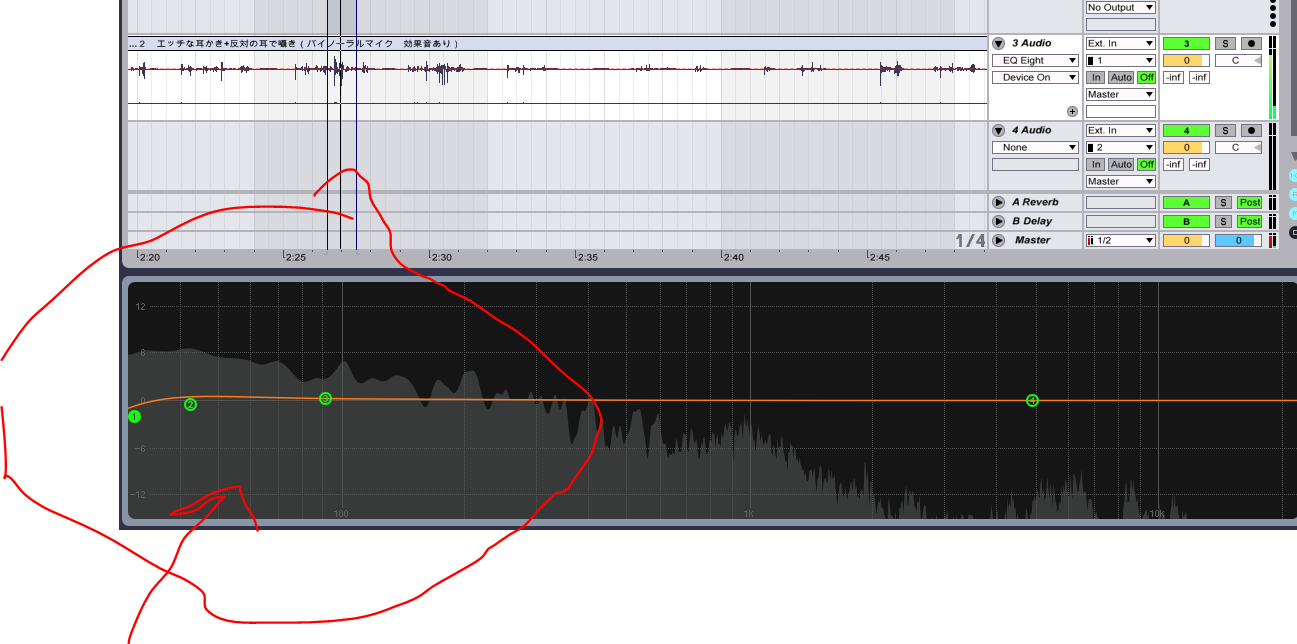Open Ext. In input dropdown on 4 Audio
The width and height of the screenshot is (1297, 644).
[1121, 130]
